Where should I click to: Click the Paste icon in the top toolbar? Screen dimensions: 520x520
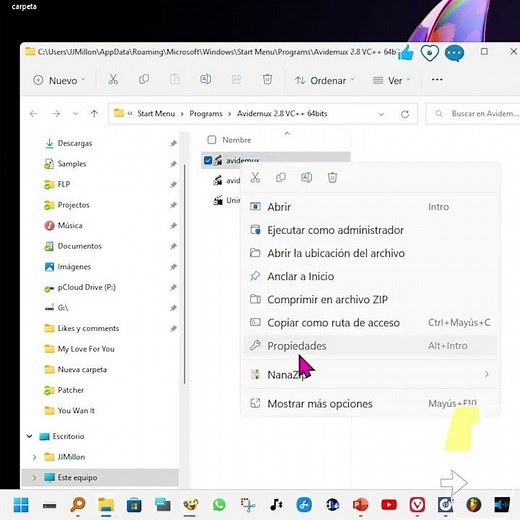click(x=175, y=80)
